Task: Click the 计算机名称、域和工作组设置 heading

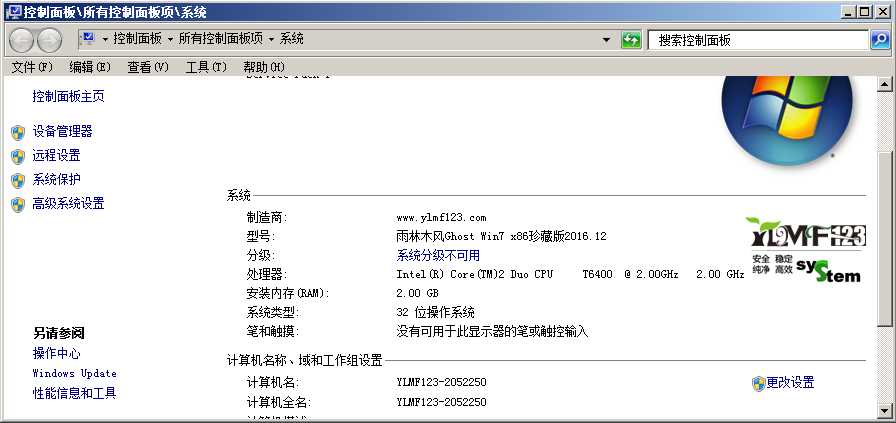Action: (x=305, y=361)
